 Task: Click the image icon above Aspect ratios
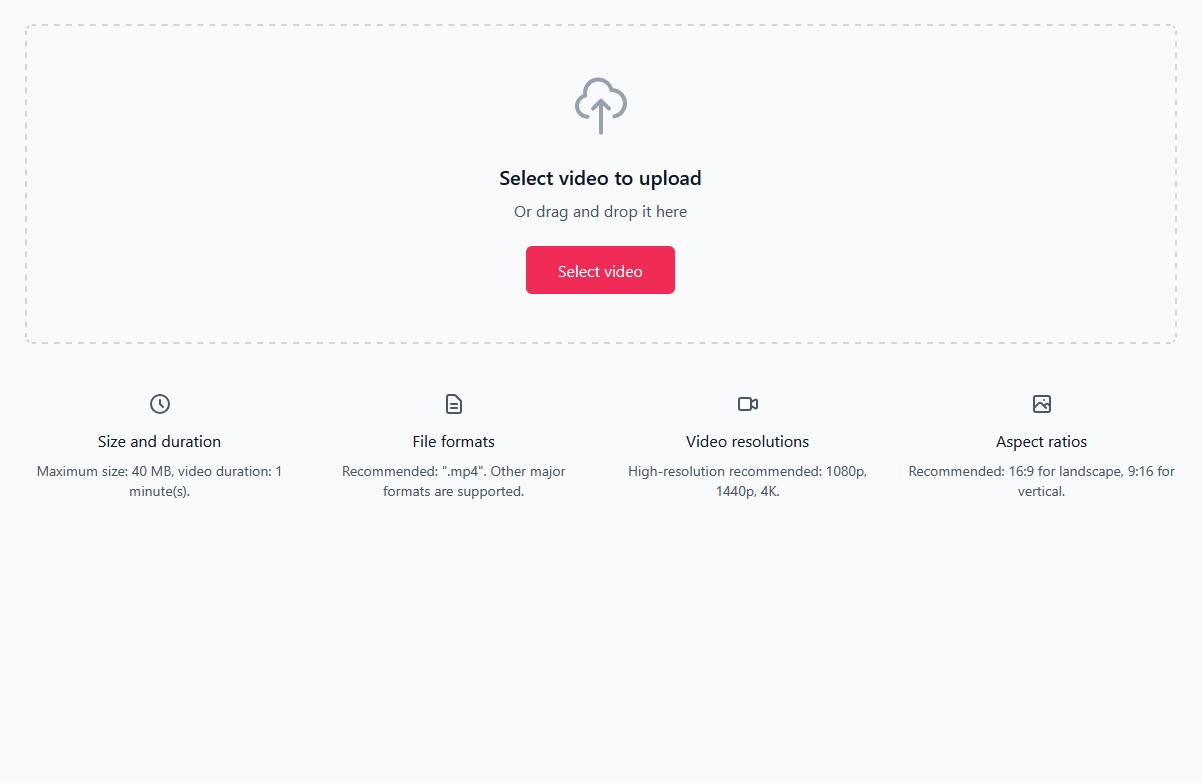1042,404
